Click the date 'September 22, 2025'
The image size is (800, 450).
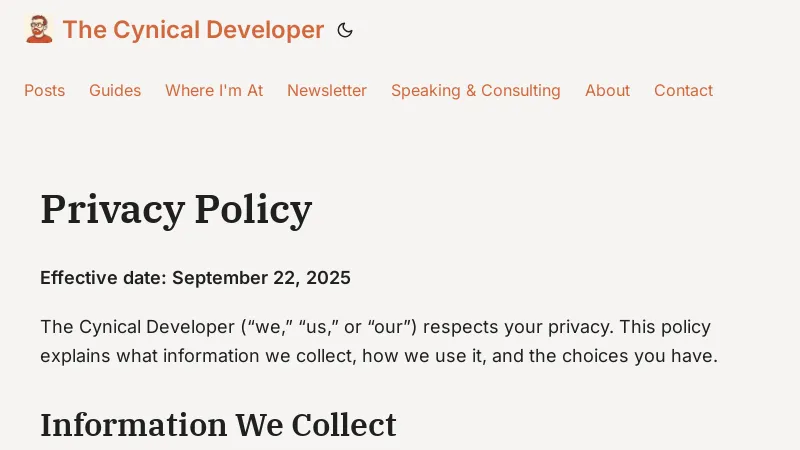click(261, 278)
